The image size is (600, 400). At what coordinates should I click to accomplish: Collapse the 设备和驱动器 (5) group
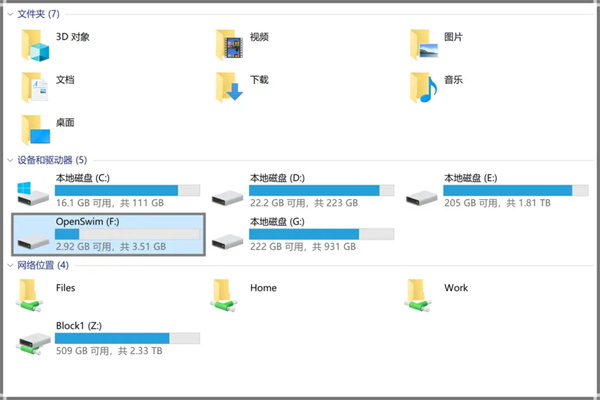[11, 160]
